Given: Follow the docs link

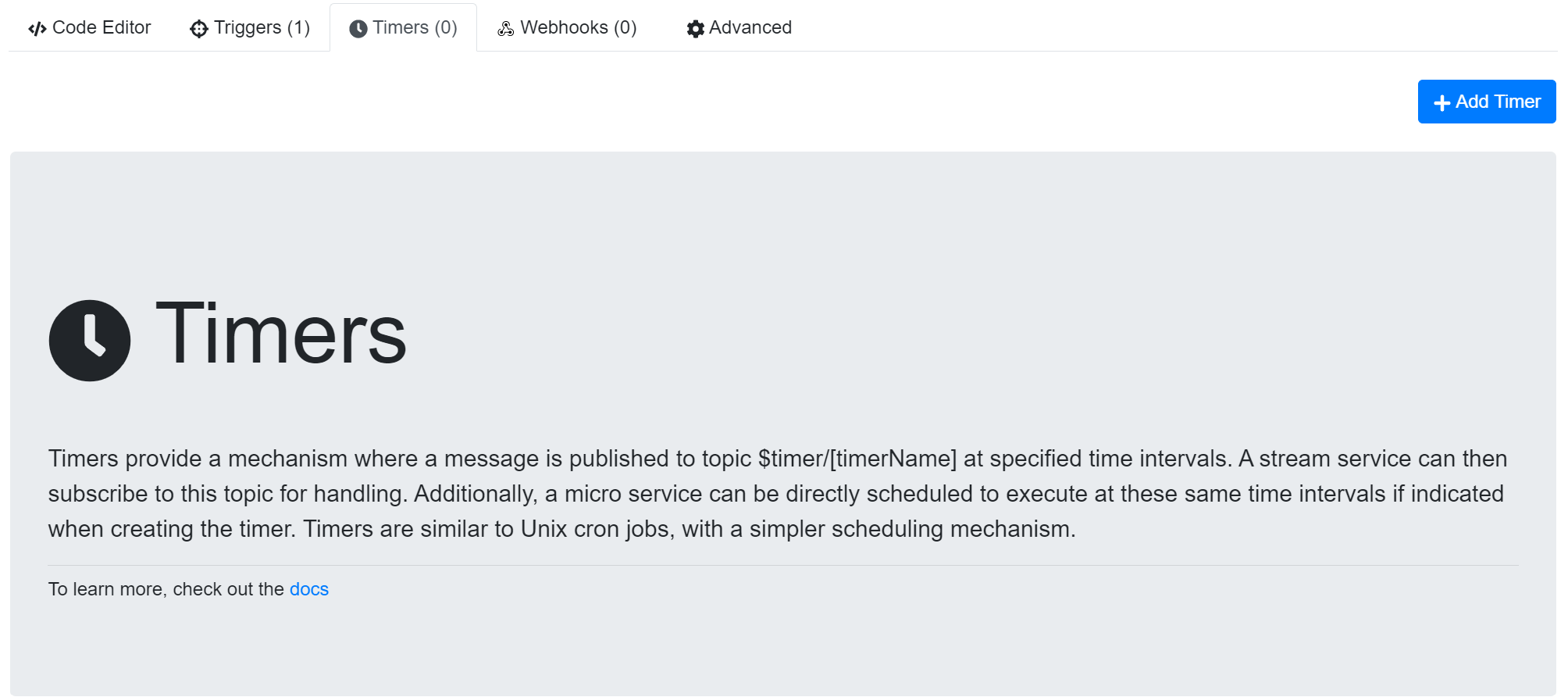Looking at the screenshot, I should (x=309, y=589).
